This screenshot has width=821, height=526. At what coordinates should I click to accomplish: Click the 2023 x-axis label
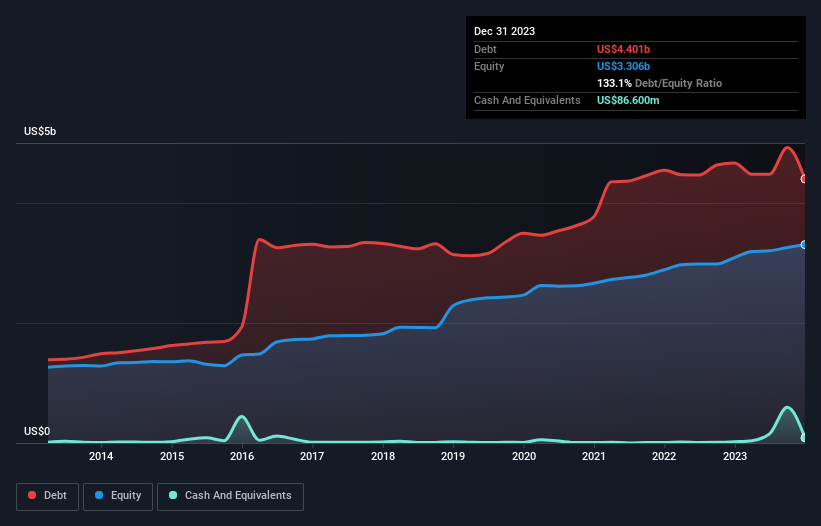[735, 456]
